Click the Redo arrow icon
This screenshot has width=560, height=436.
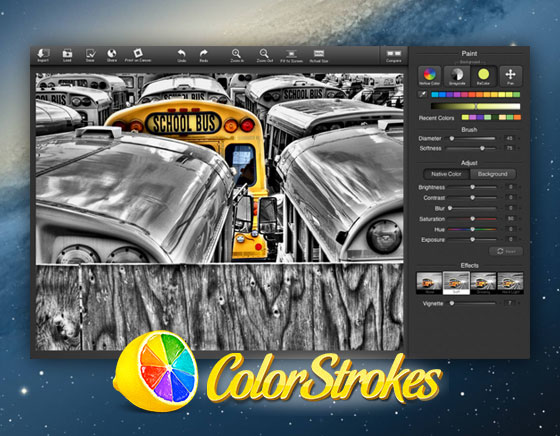(204, 56)
